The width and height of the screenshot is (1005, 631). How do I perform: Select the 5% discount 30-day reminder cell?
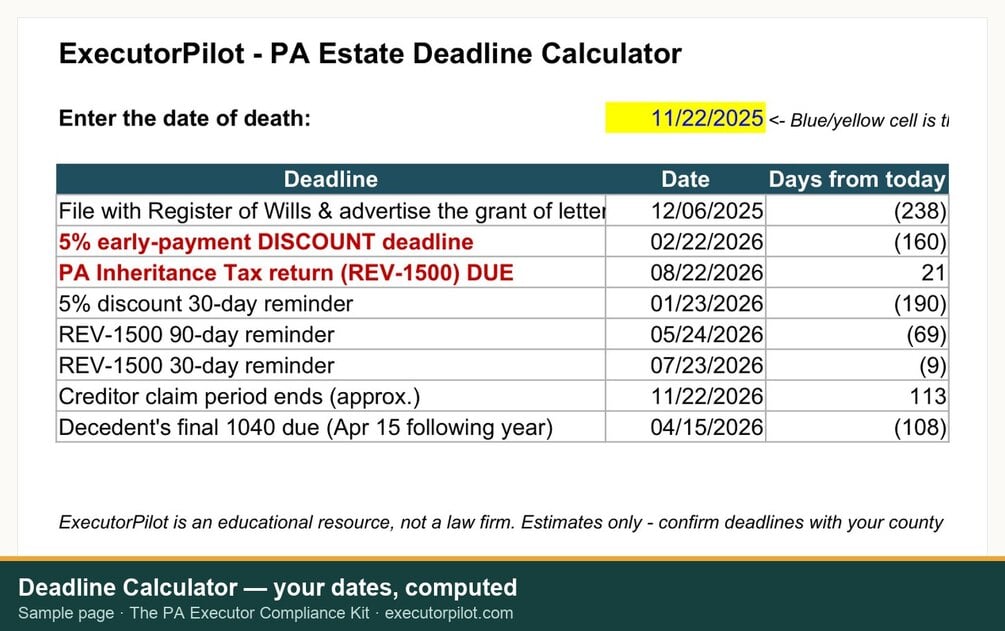point(331,303)
